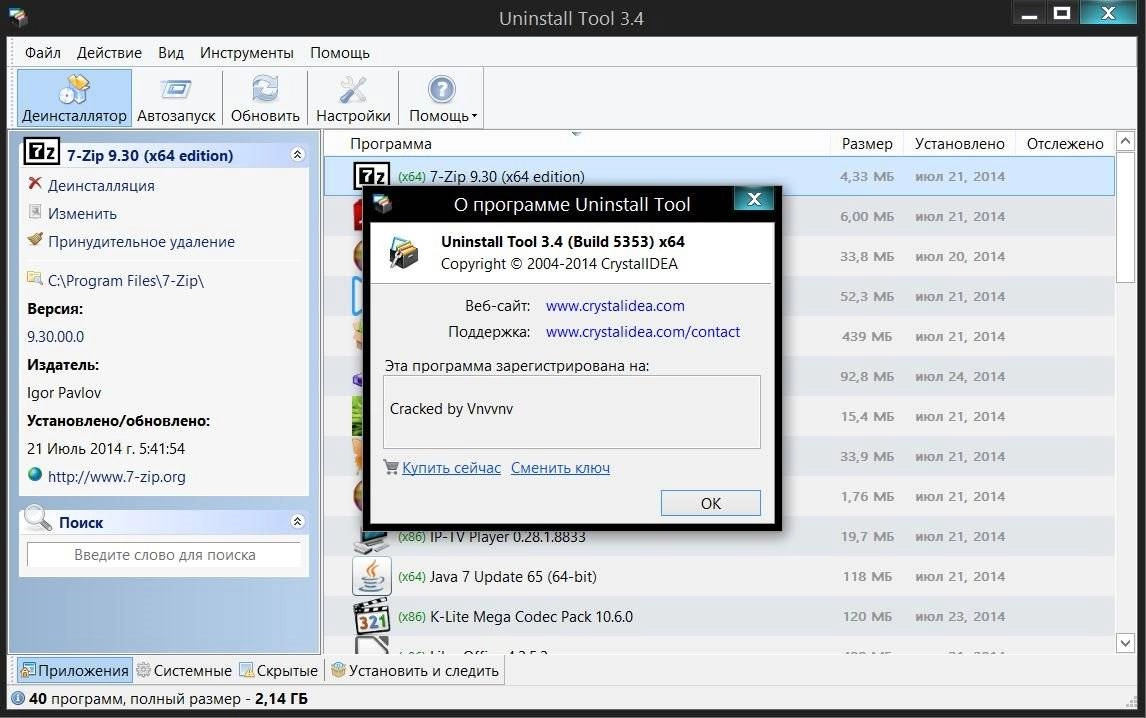Click the июл 24, 2014 date cell
The height and width of the screenshot is (718, 1146).
[960, 377]
